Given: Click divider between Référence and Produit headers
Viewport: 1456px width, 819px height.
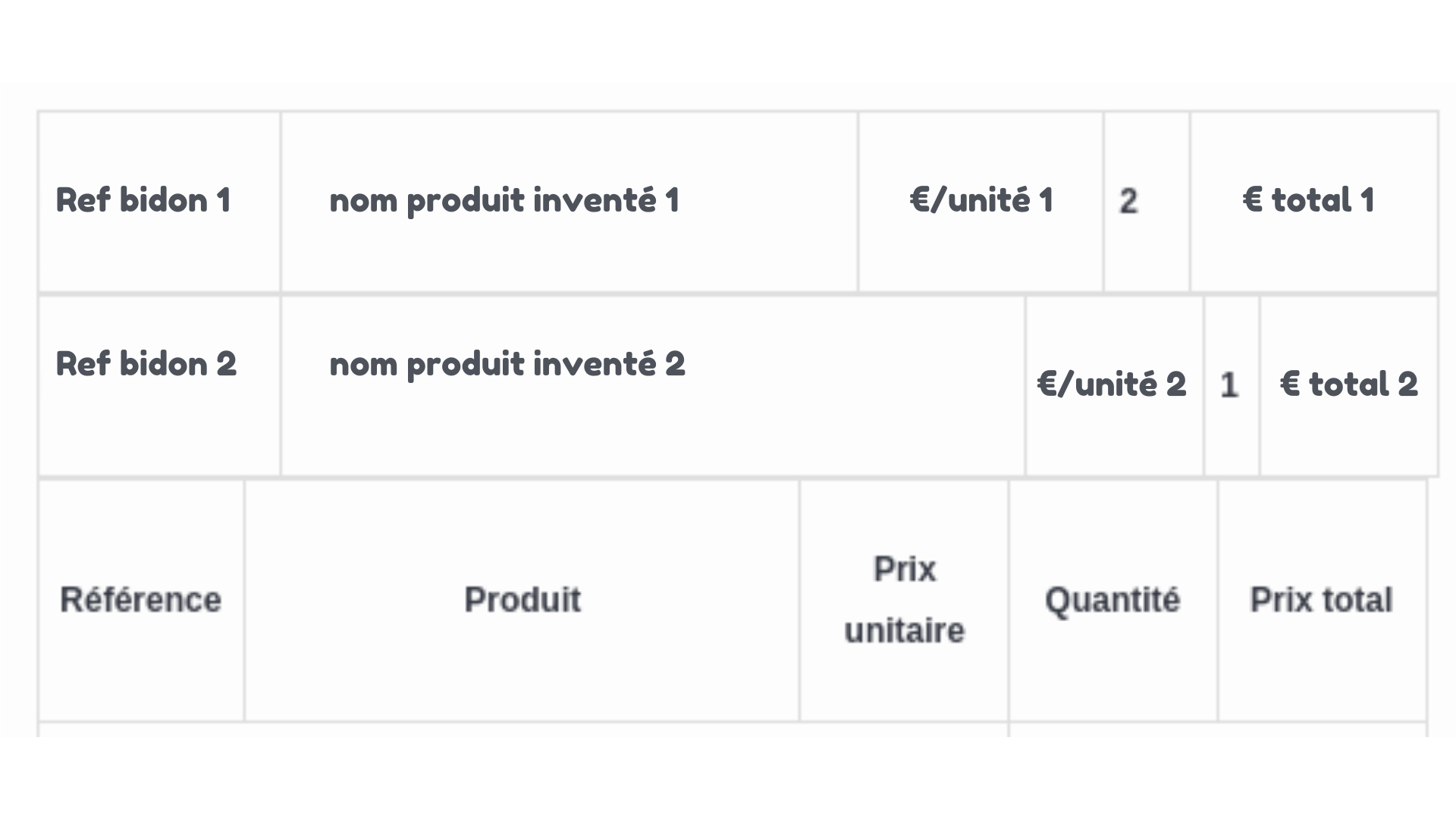Looking at the screenshot, I should (x=244, y=600).
